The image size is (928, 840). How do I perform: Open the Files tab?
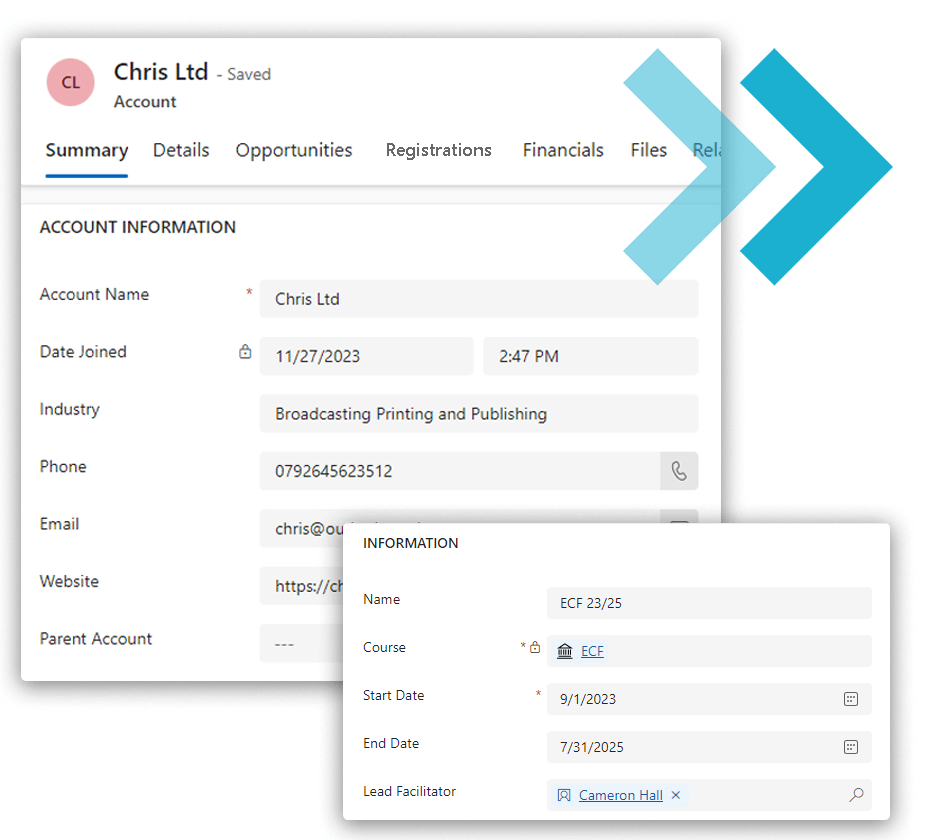648,150
